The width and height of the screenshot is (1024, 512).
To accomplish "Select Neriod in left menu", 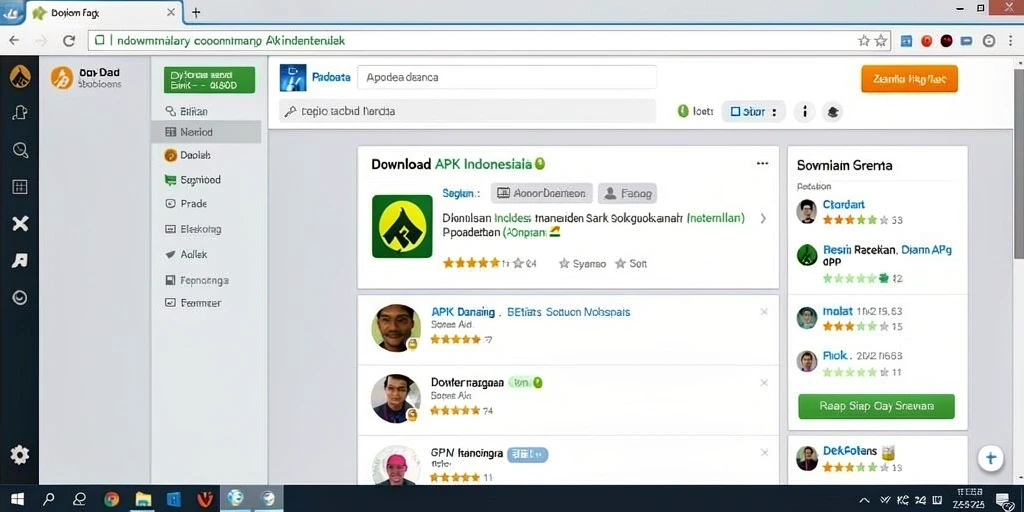I will point(206,132).
